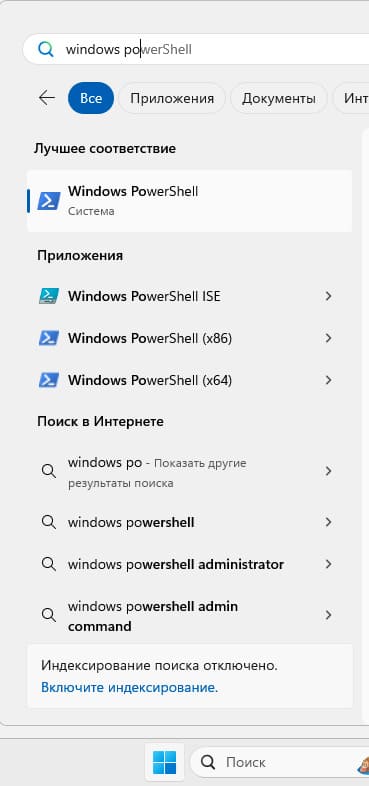Click the Windows Start logo on taskbar

click(x=164, y=762)
